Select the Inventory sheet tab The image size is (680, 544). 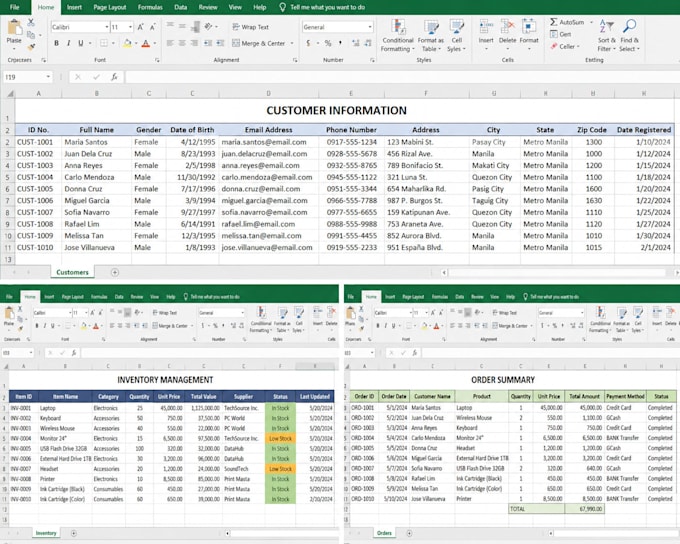click(46, 533)
